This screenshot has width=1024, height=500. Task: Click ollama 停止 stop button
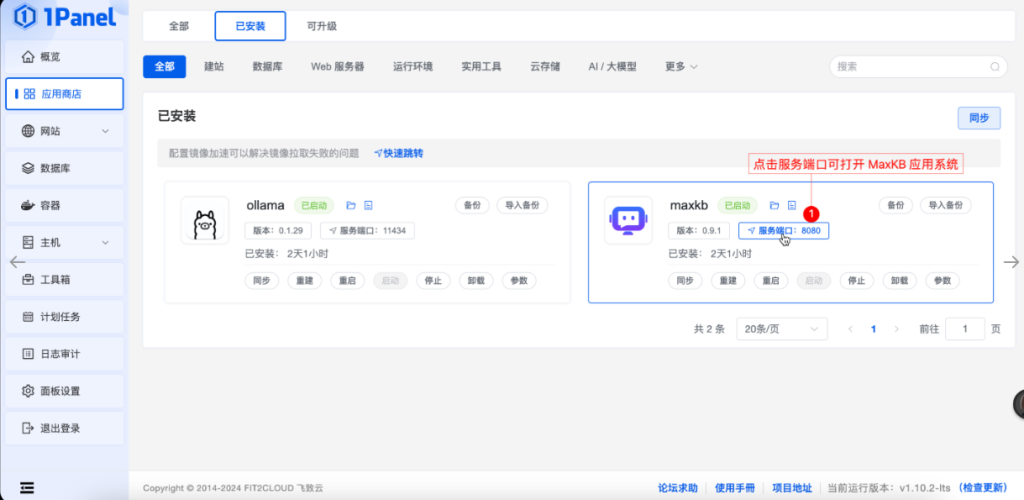click(433, 281)
